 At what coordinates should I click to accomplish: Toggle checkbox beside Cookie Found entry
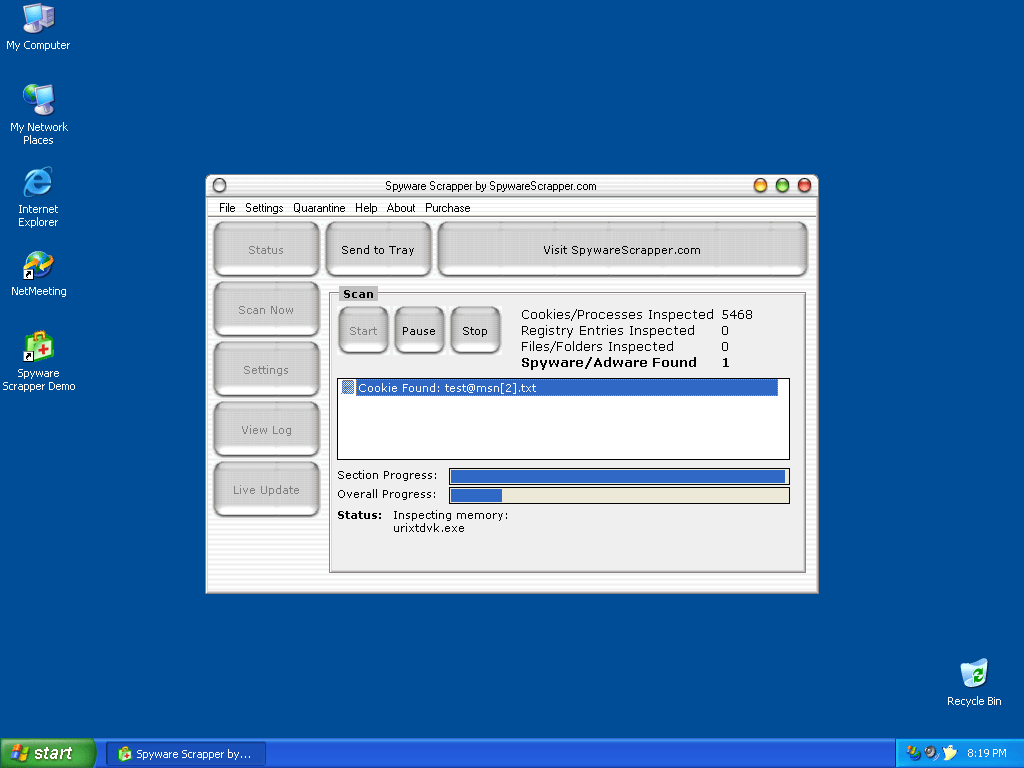(348, 387)
